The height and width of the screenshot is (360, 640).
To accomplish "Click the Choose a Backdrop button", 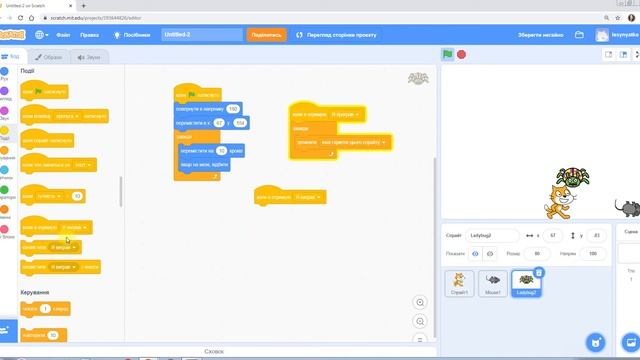I will tap(631, 342).
